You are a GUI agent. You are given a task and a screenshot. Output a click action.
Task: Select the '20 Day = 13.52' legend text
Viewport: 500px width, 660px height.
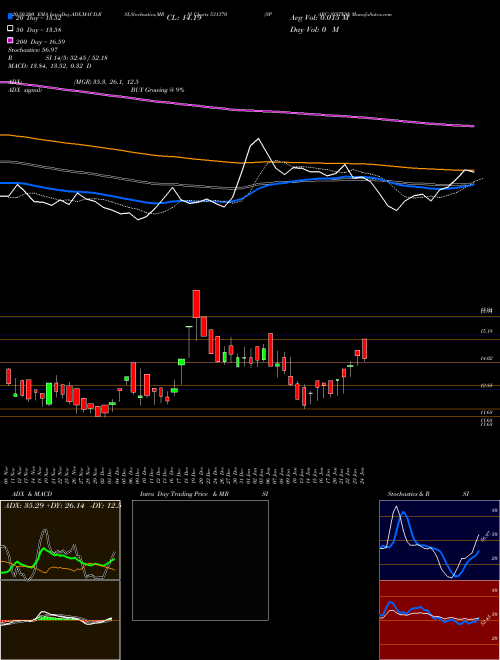pos(39,18)
